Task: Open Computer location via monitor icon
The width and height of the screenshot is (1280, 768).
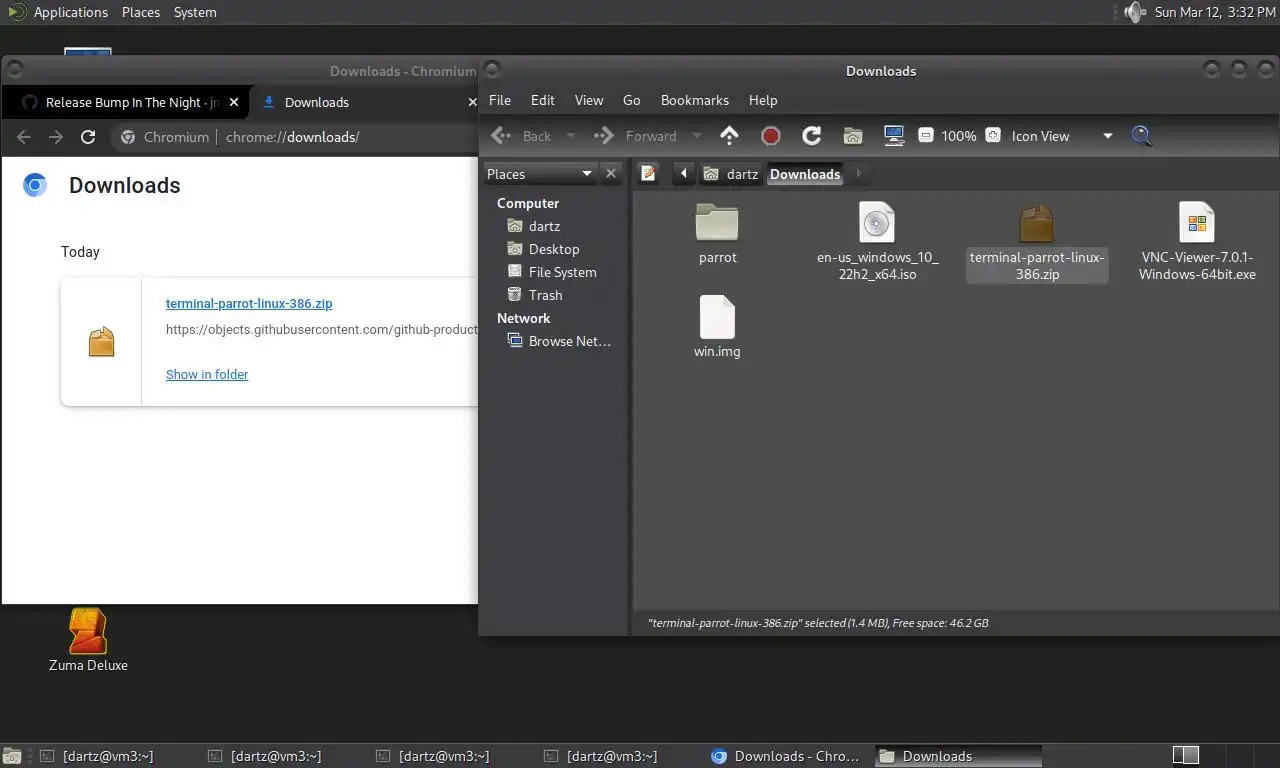Action: pyautogui.click(x=894, y=136)
